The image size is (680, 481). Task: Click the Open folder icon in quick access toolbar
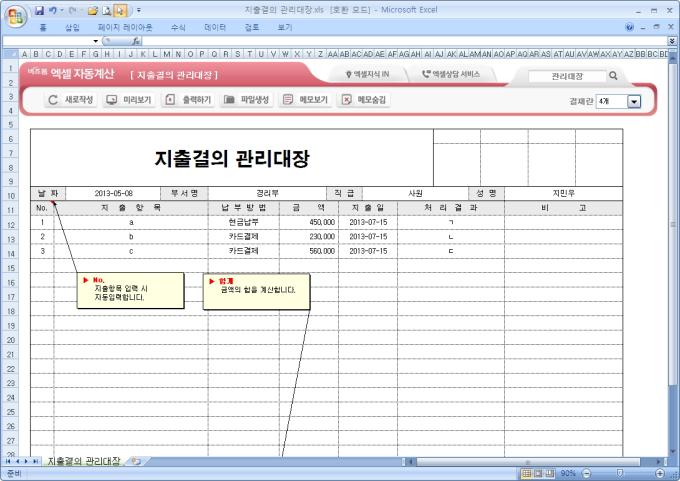(92, 10)
